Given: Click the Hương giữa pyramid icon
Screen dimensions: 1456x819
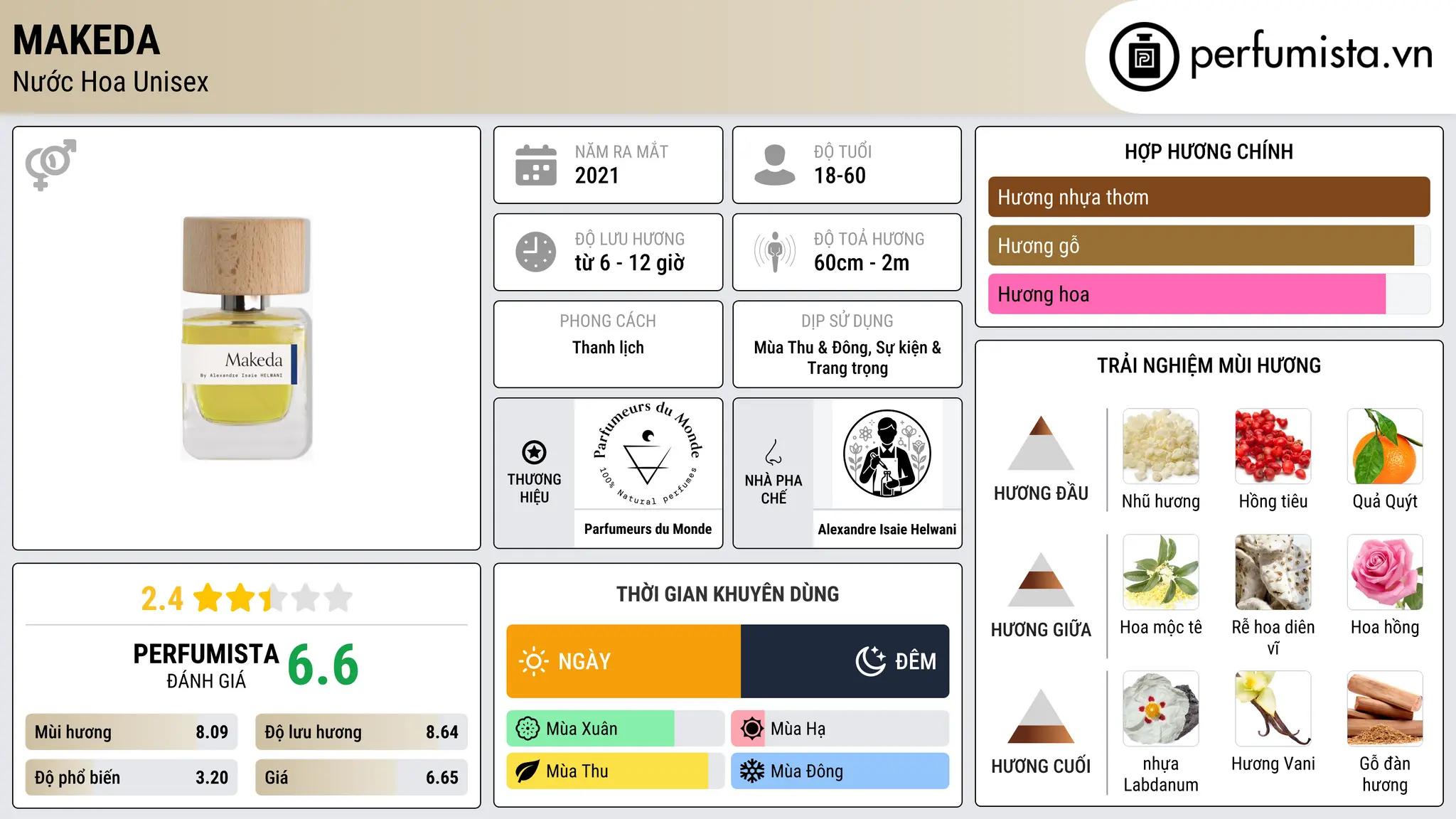Looking at the screenshot, I should [x=1041, y=579].
